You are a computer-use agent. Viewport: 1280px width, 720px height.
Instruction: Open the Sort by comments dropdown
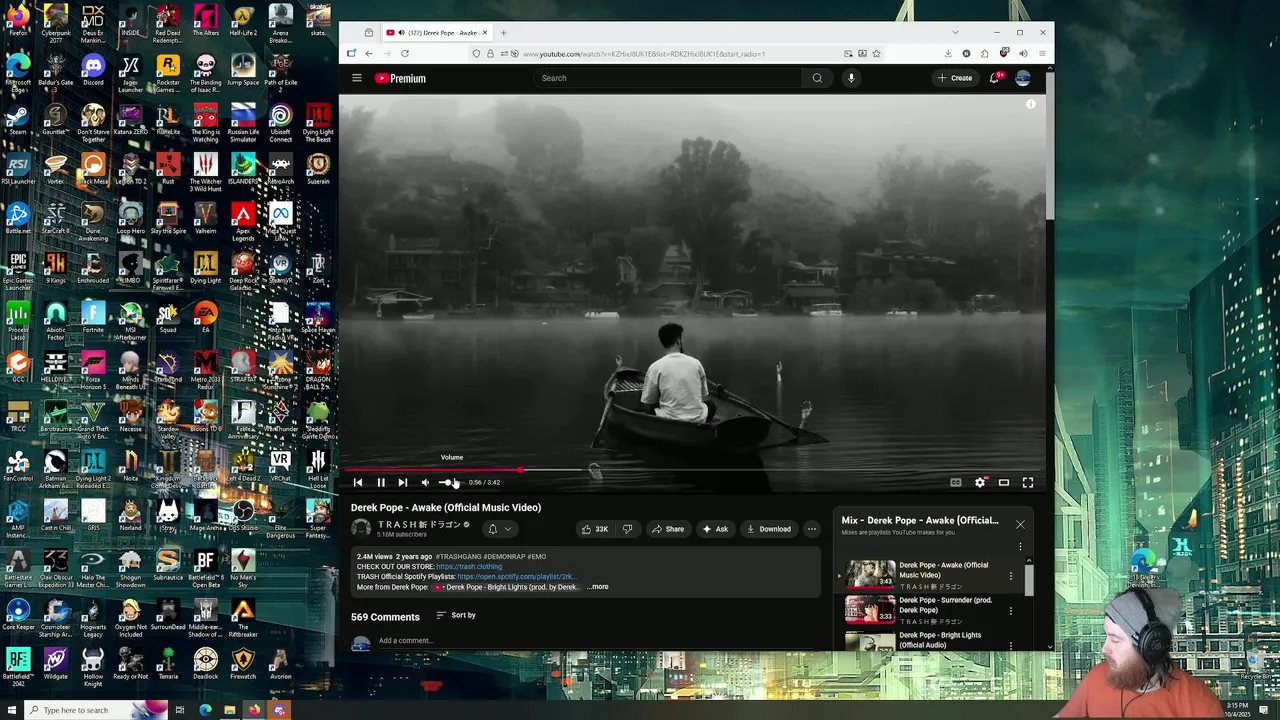pyautogui.click(x=456, y=615)
